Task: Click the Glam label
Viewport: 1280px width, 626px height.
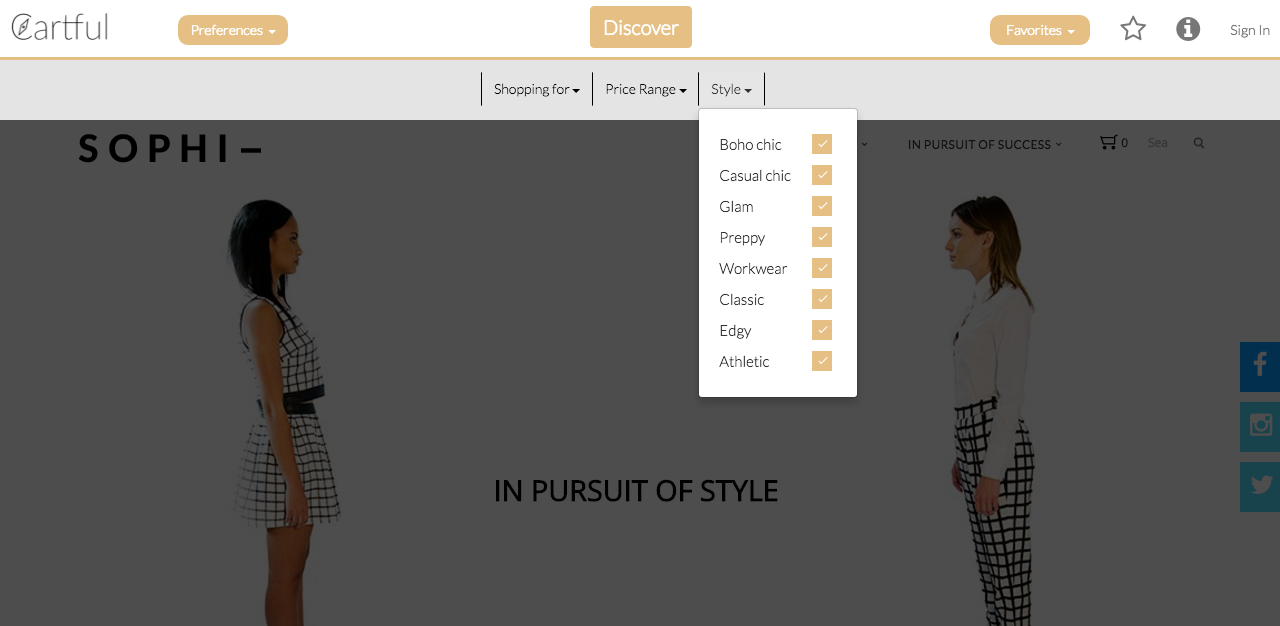Action: (737, 206)
